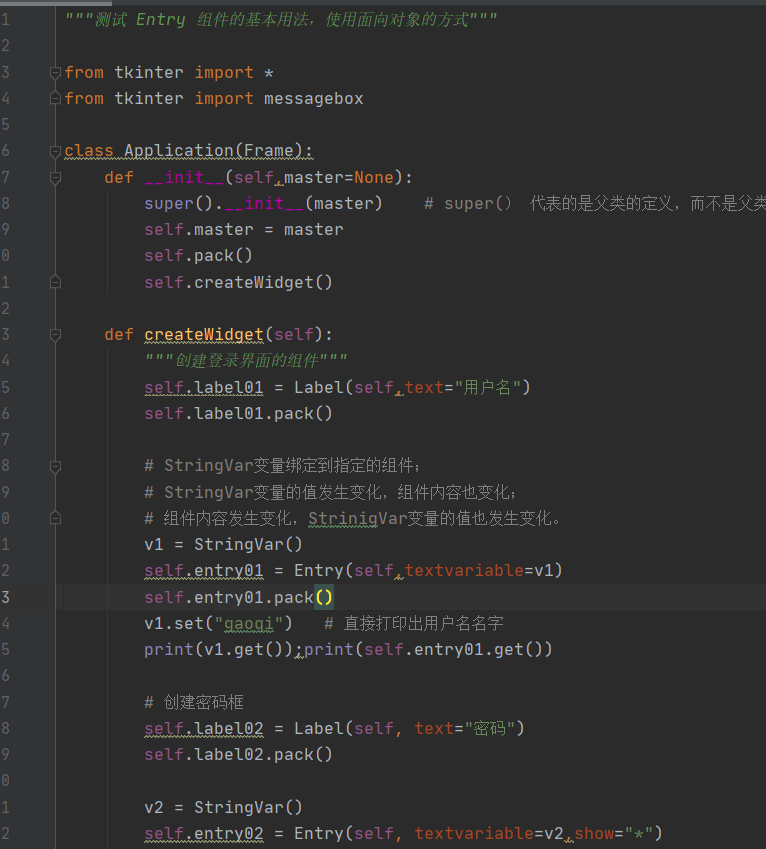Click 'textvariable=v2' argument in Entry call
Image resolution: width=766 pixels, height=849 pixels.
click(x=489, y=834)
